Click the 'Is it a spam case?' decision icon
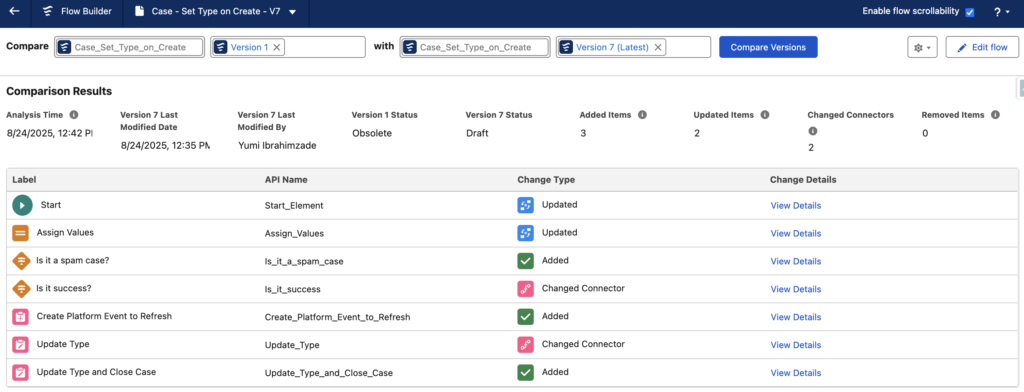The height and width of the screenshot is (392, 1024). click(21, 261)
